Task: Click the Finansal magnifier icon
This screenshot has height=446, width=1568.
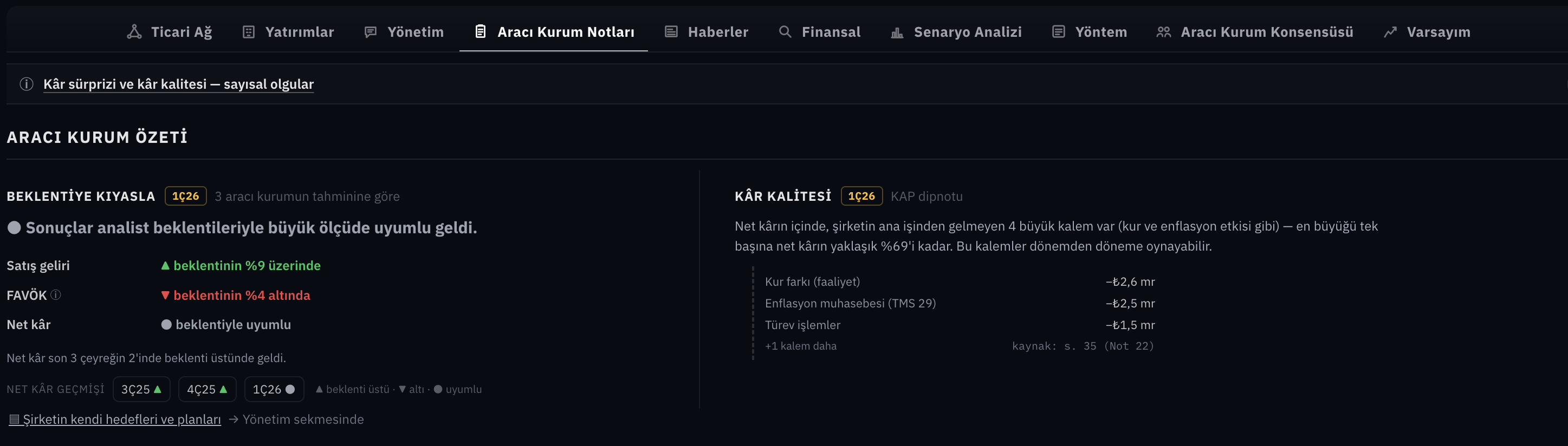Action: [785, 31]
